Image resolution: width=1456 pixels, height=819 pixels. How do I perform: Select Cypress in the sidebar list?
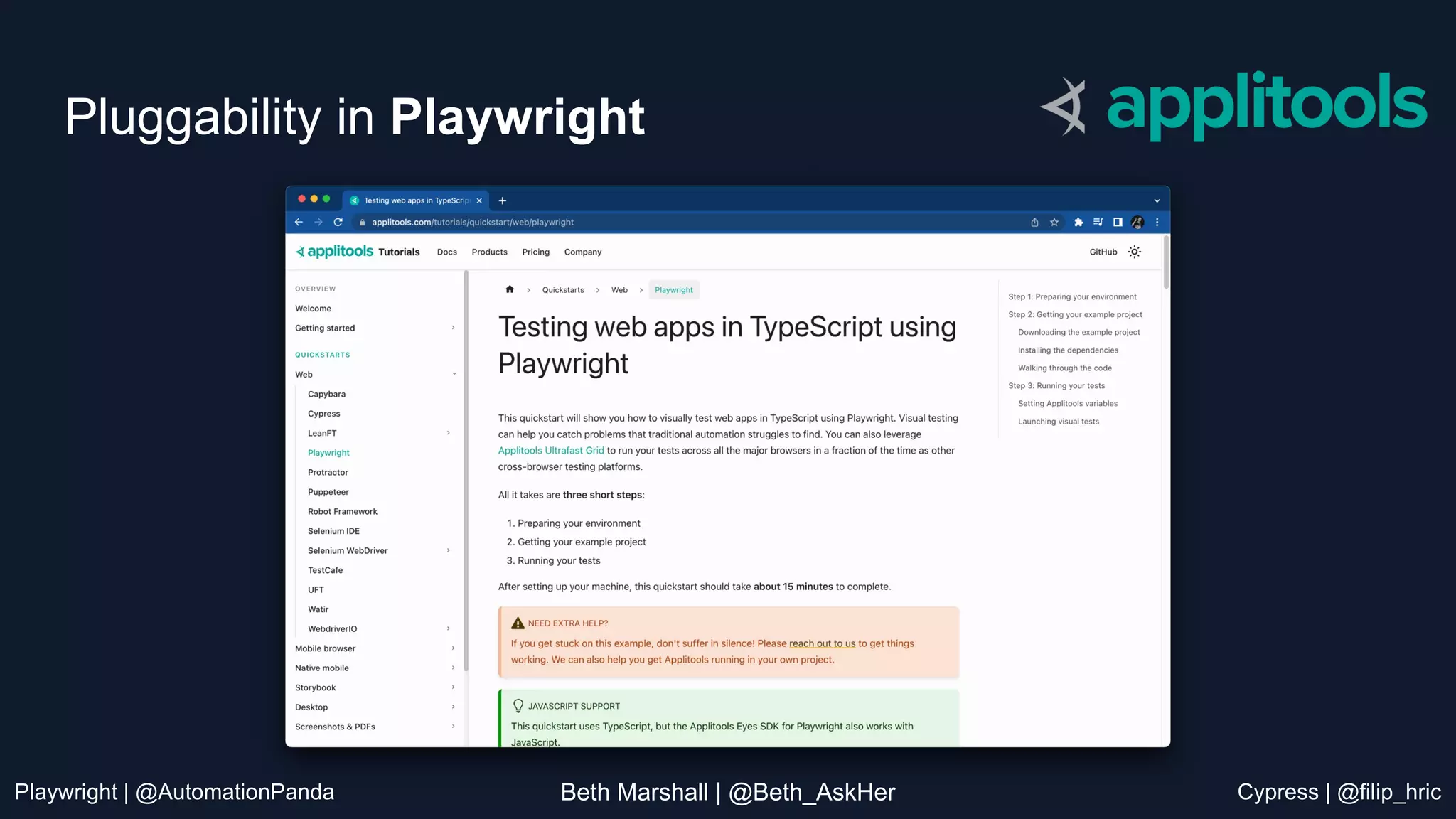pos(324,414)
